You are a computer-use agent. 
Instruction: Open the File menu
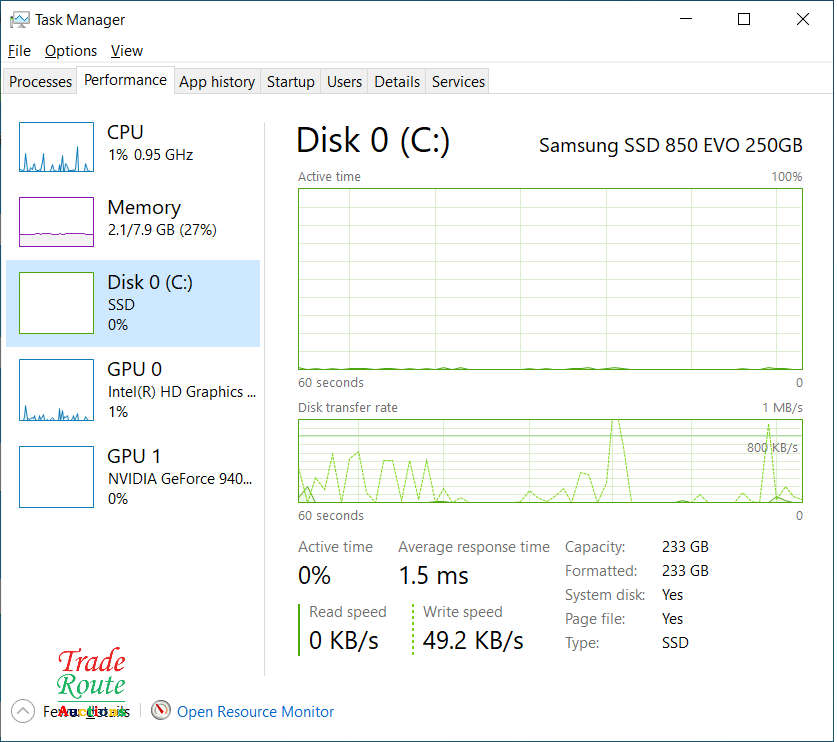pos(18,50)
